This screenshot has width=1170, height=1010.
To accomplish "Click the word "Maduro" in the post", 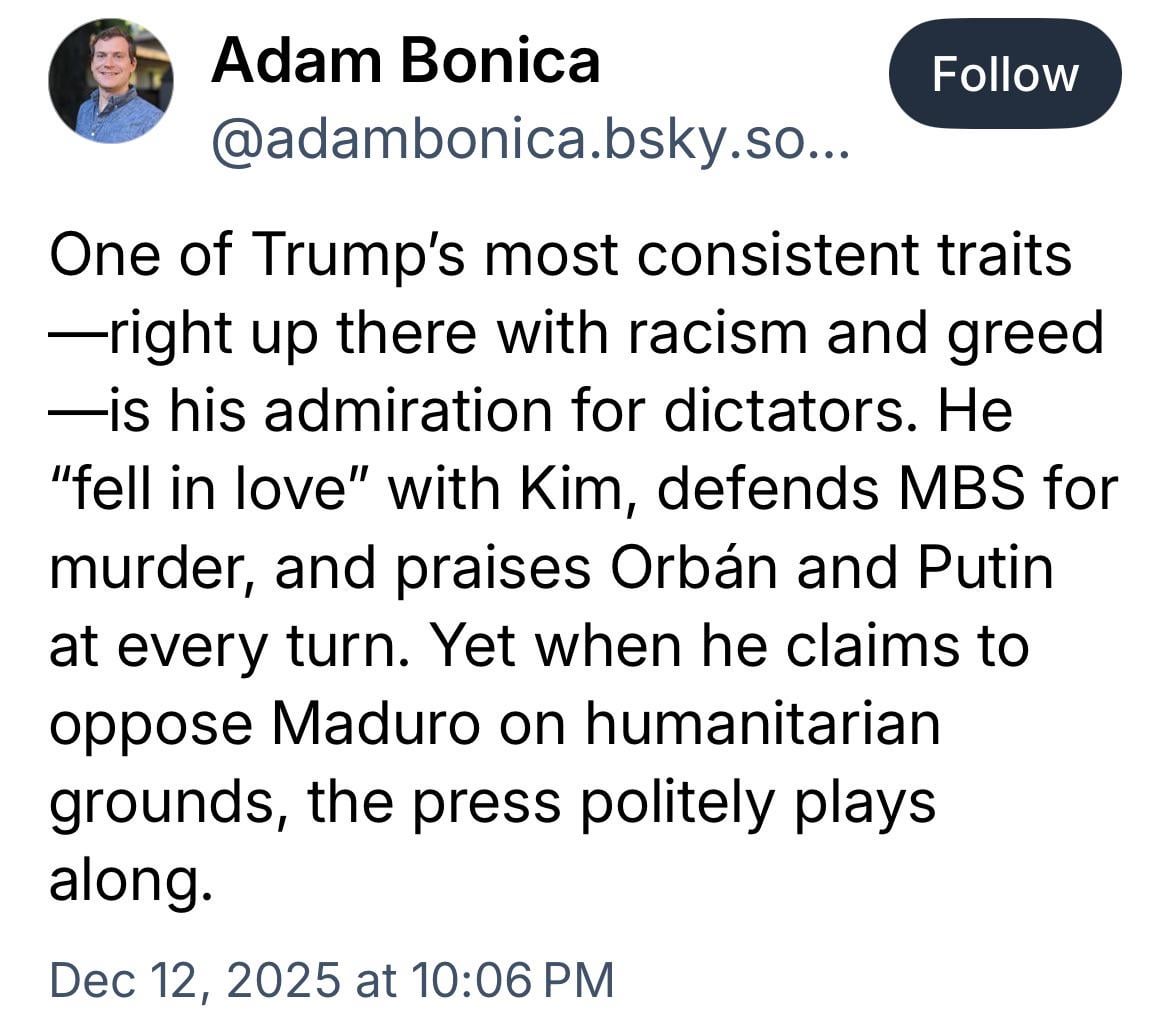I will click(x=376, y=724).
